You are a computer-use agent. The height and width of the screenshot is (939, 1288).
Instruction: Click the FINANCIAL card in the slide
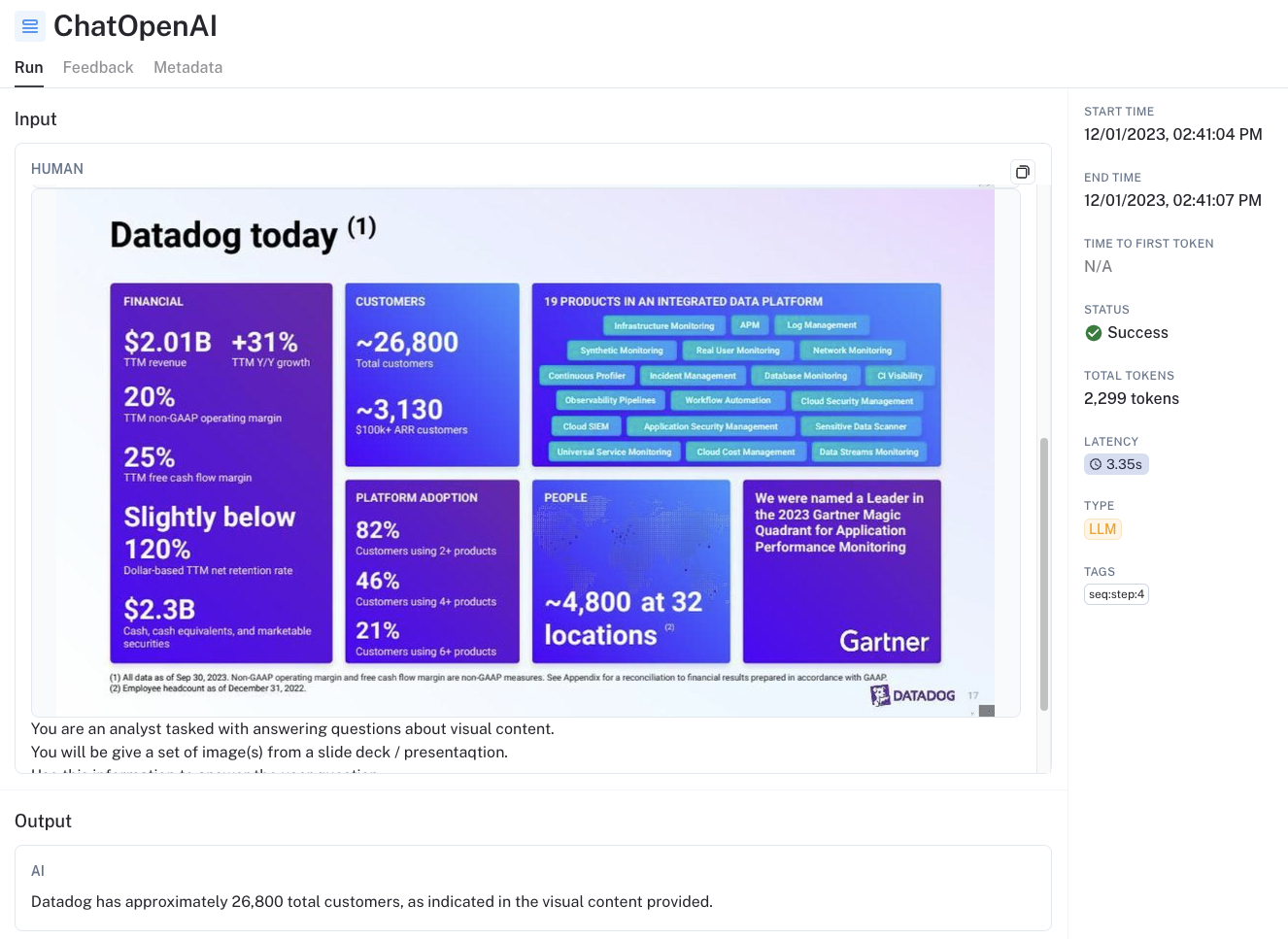[x=221, y=473]
